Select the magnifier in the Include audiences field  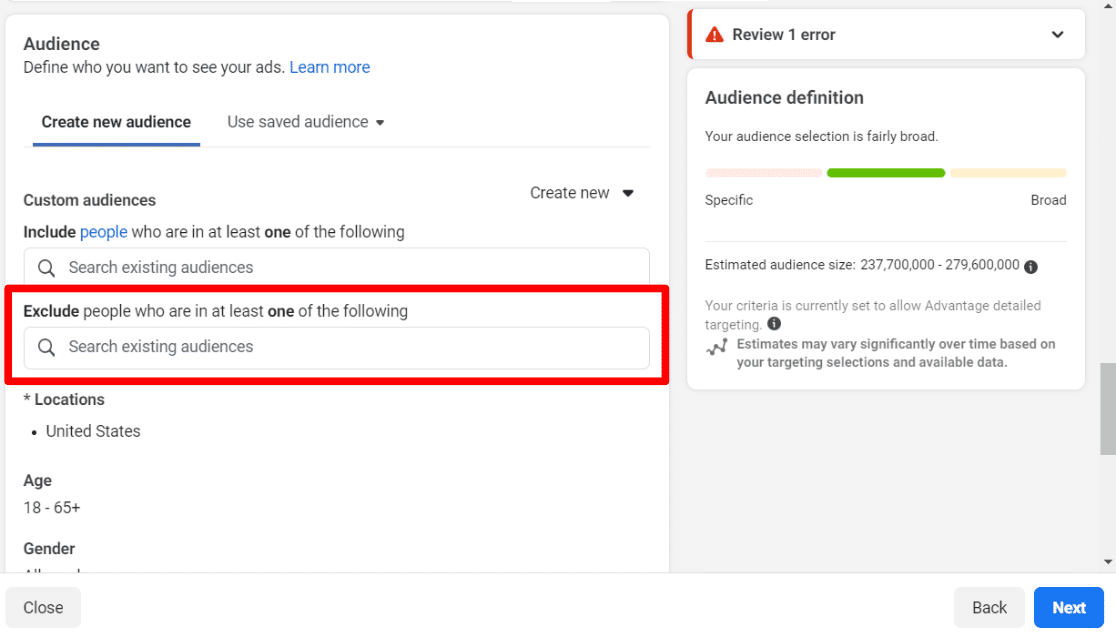pyautogui.click(x=45, y=267)
